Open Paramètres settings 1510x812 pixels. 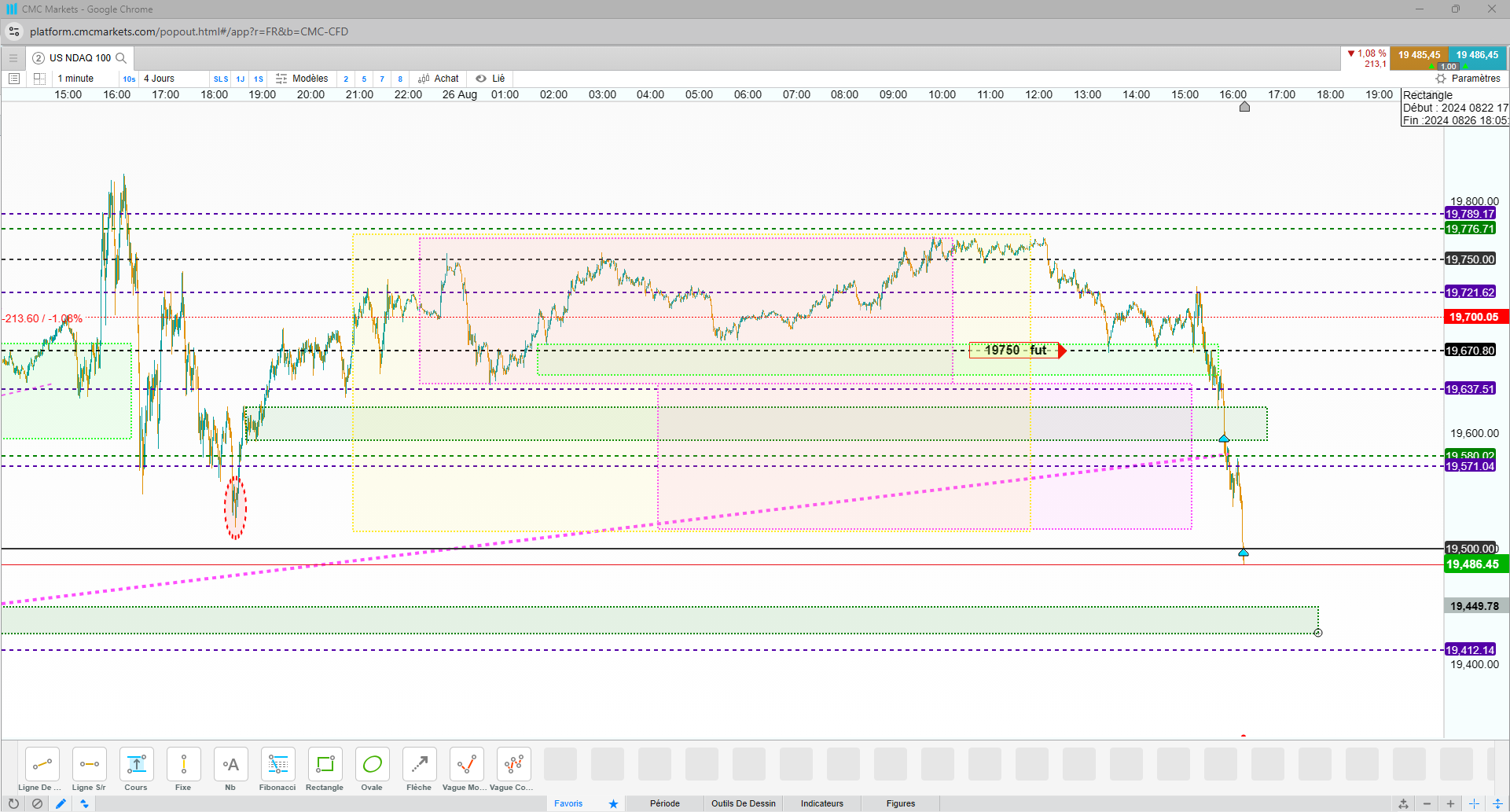[x=1468, y=79]
